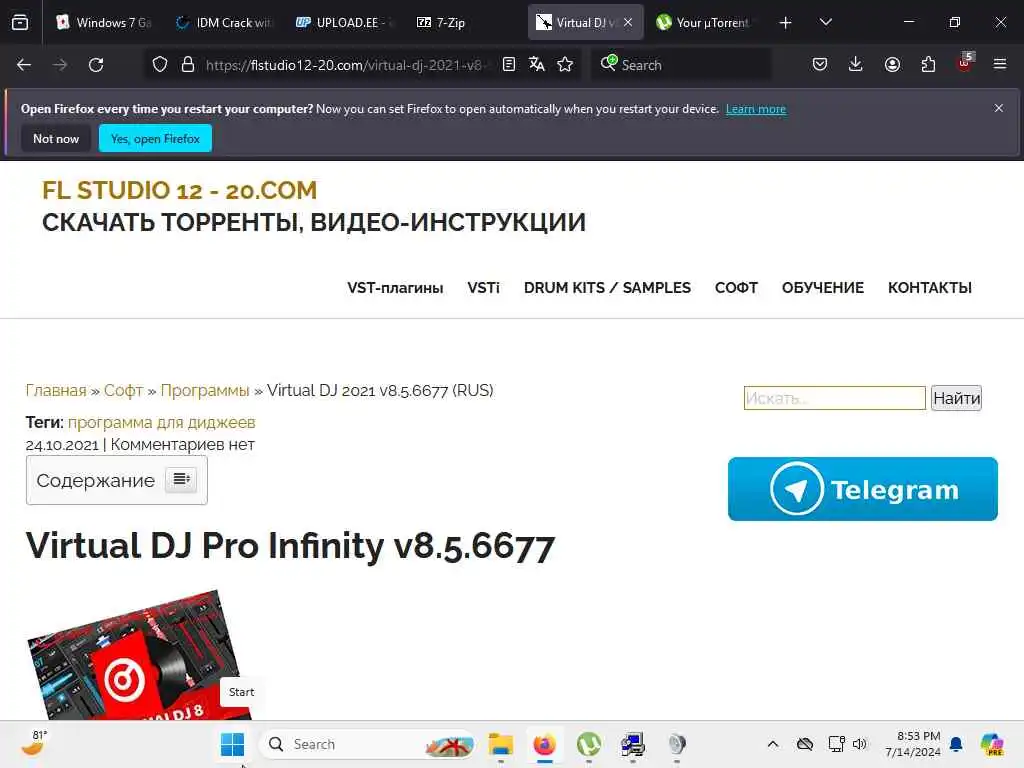
Task: Open the translate page icon
Action: 537,64
